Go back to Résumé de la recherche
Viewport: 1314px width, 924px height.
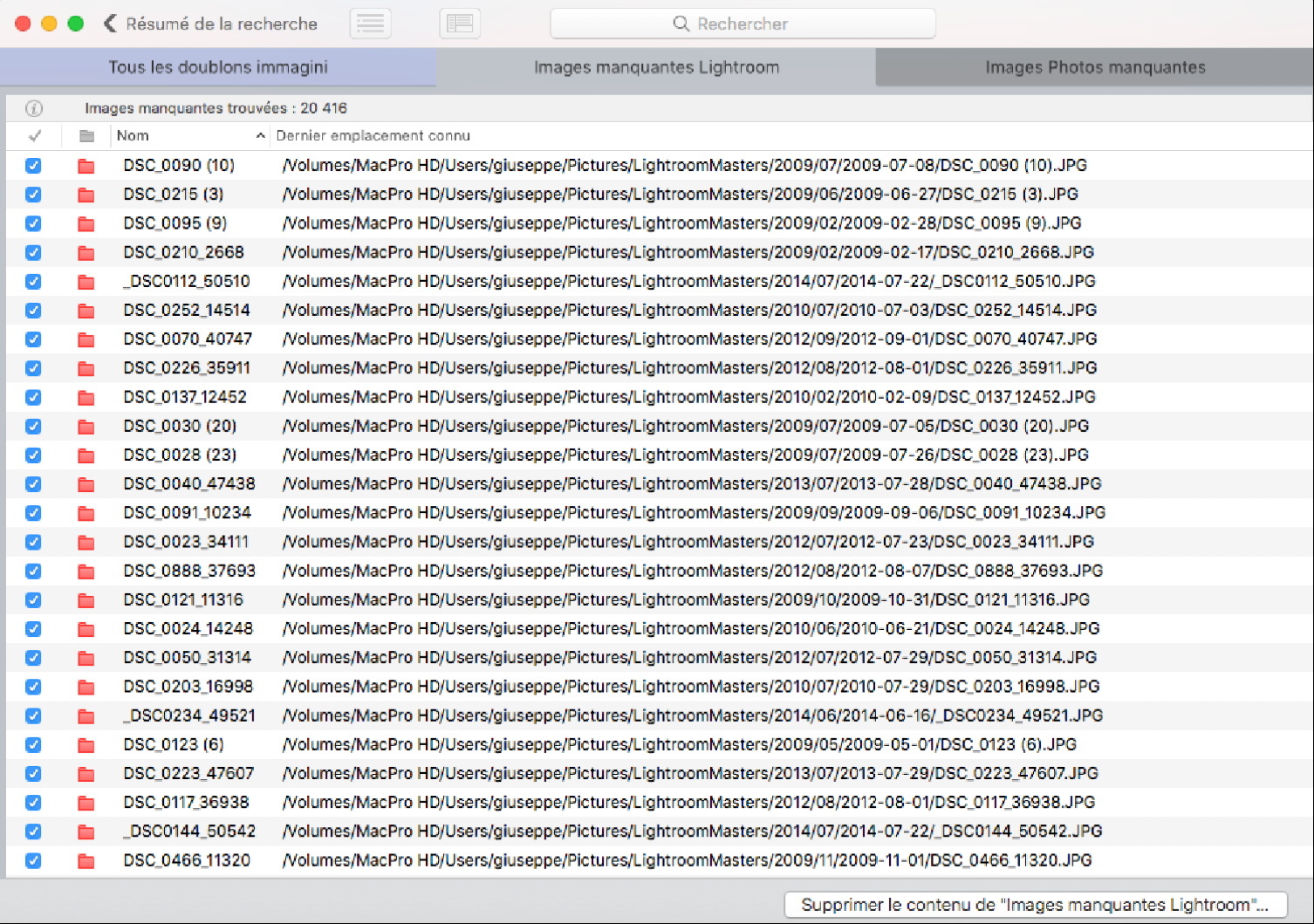[222, 24]
